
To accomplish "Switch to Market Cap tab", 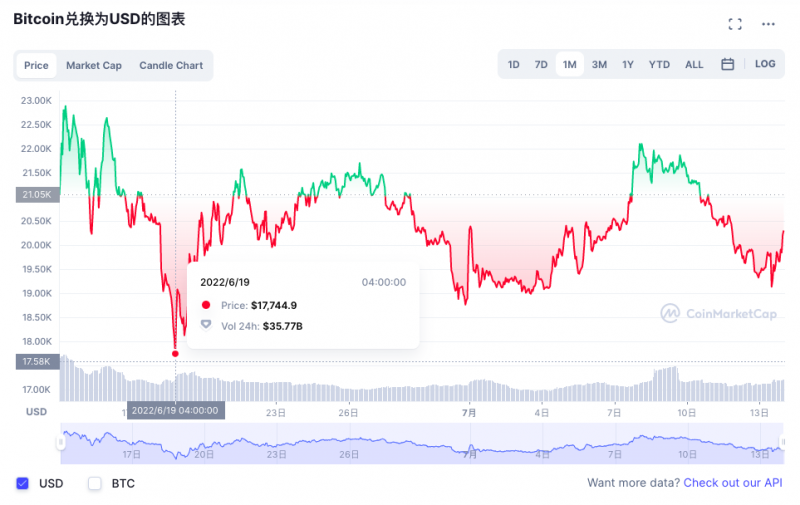I will click(94, 66).
